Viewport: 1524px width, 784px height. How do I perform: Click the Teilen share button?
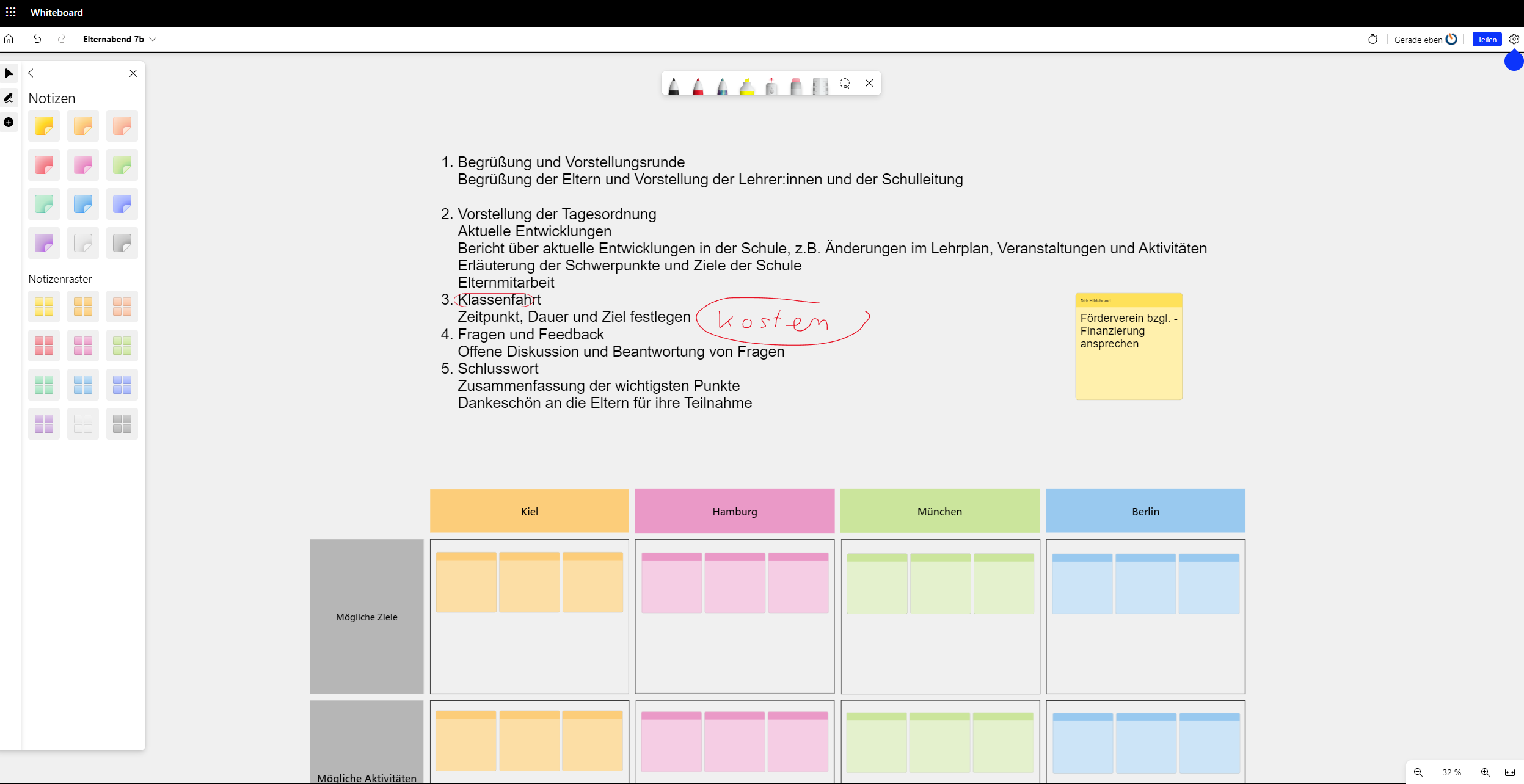point(1487,39)
